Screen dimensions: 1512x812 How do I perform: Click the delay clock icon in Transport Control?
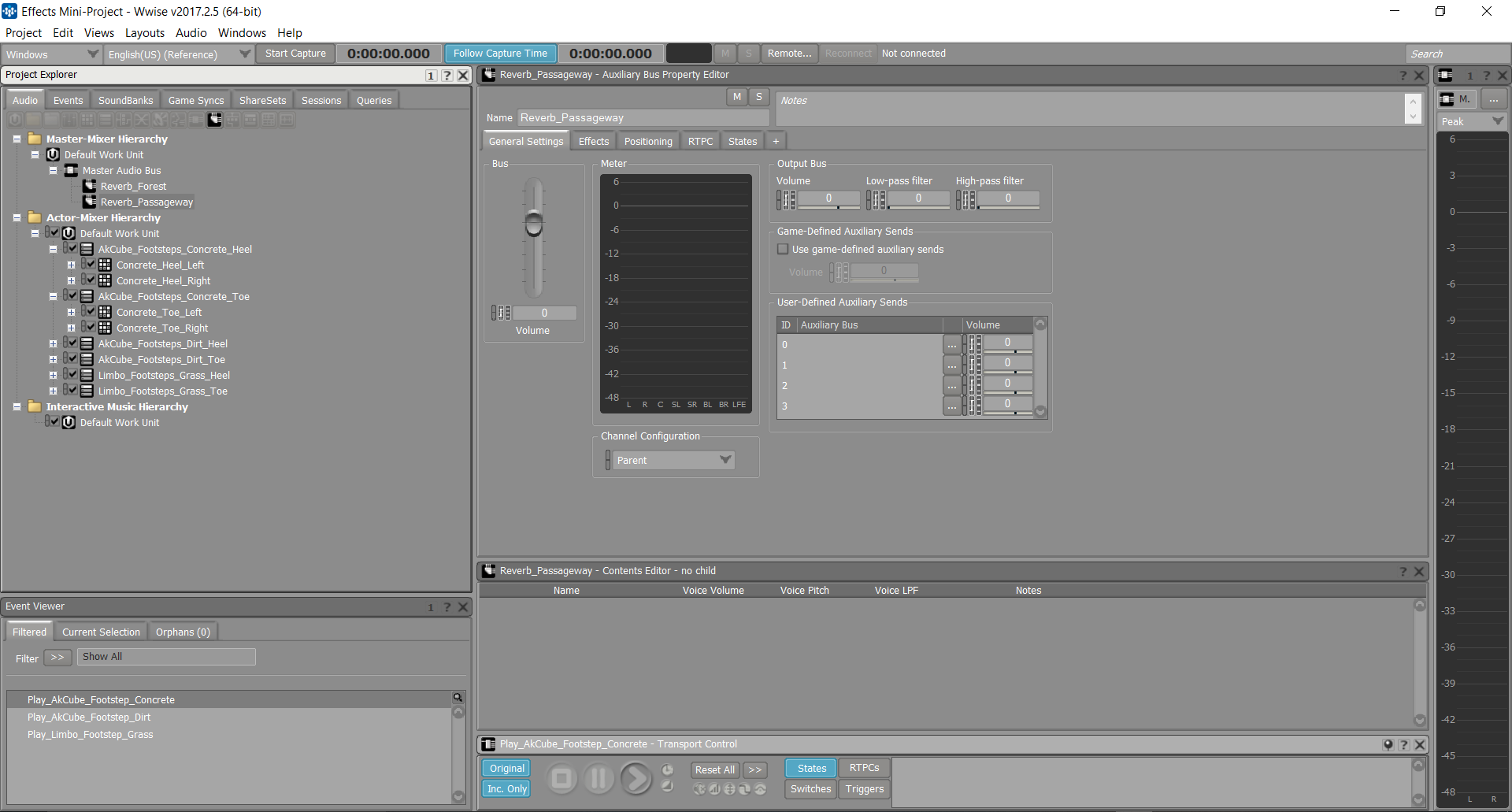[x=667, y=769]
